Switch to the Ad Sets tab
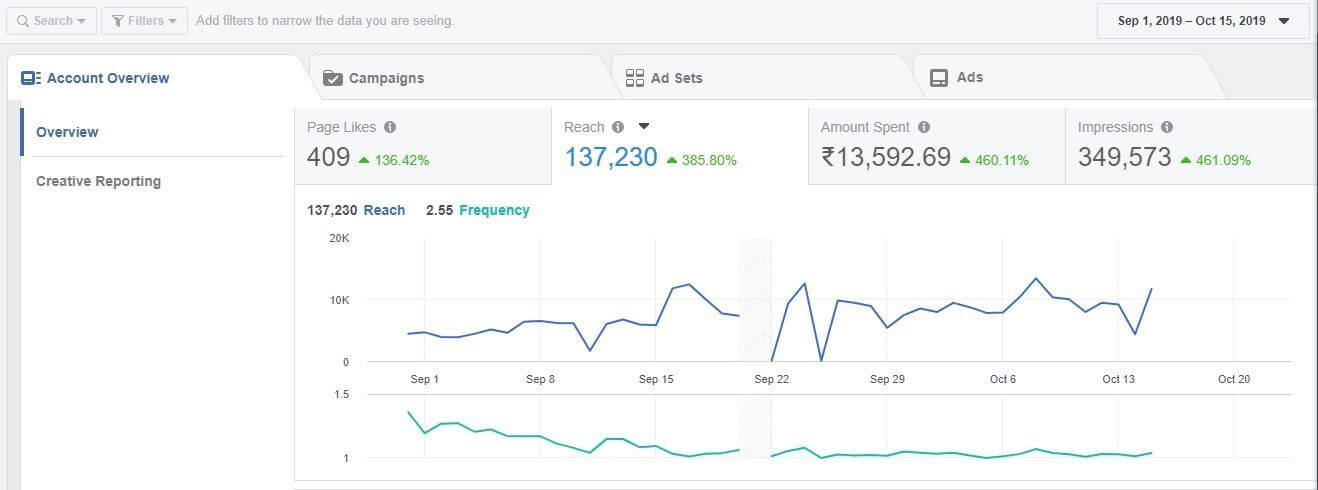The height and width of the screenshot is (490, 1318). coord(762,78)
